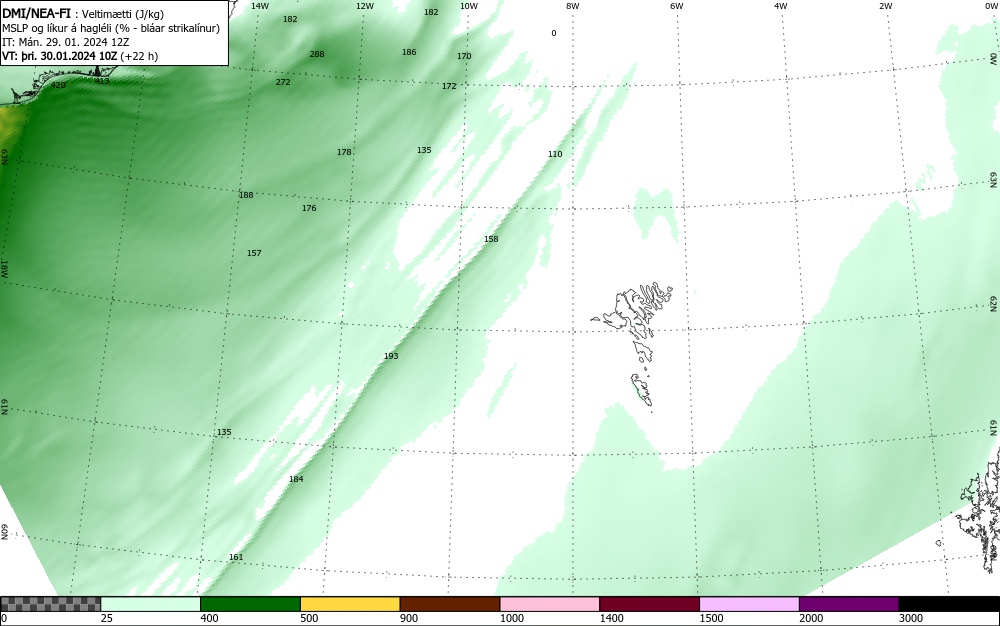Click the dark green 400–500 legend swatch
This screenshot has height=626, width=1000.
250,604
